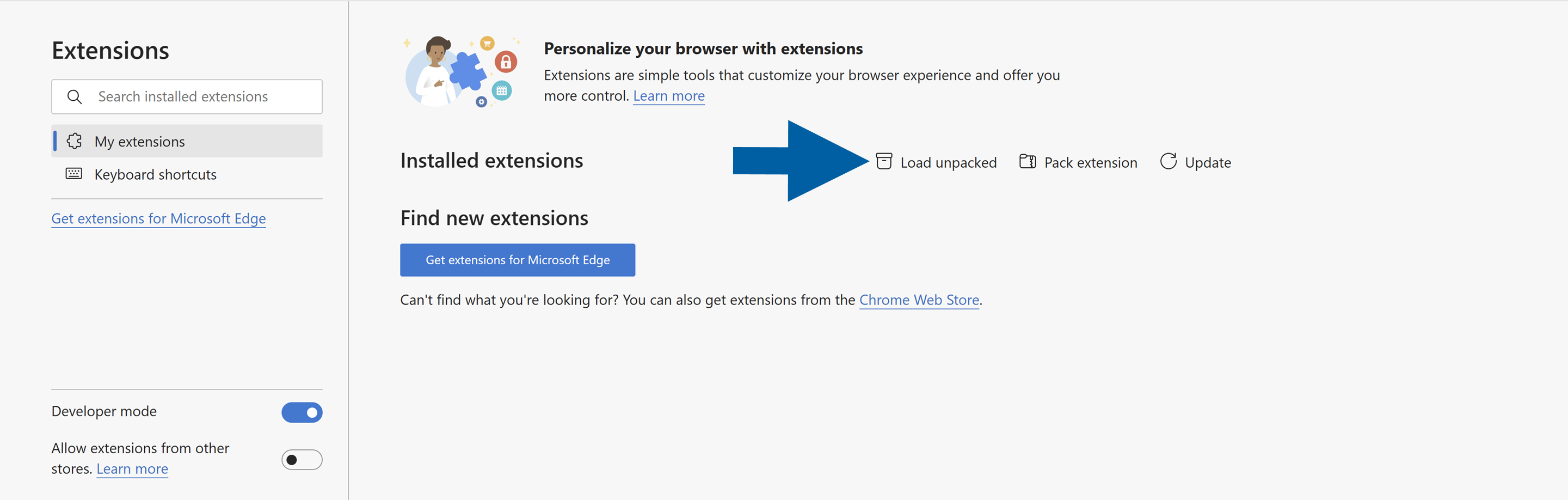The image size is (1568, 500).
Task: Click the Load unpacked box icon
Action: (884, 162)
